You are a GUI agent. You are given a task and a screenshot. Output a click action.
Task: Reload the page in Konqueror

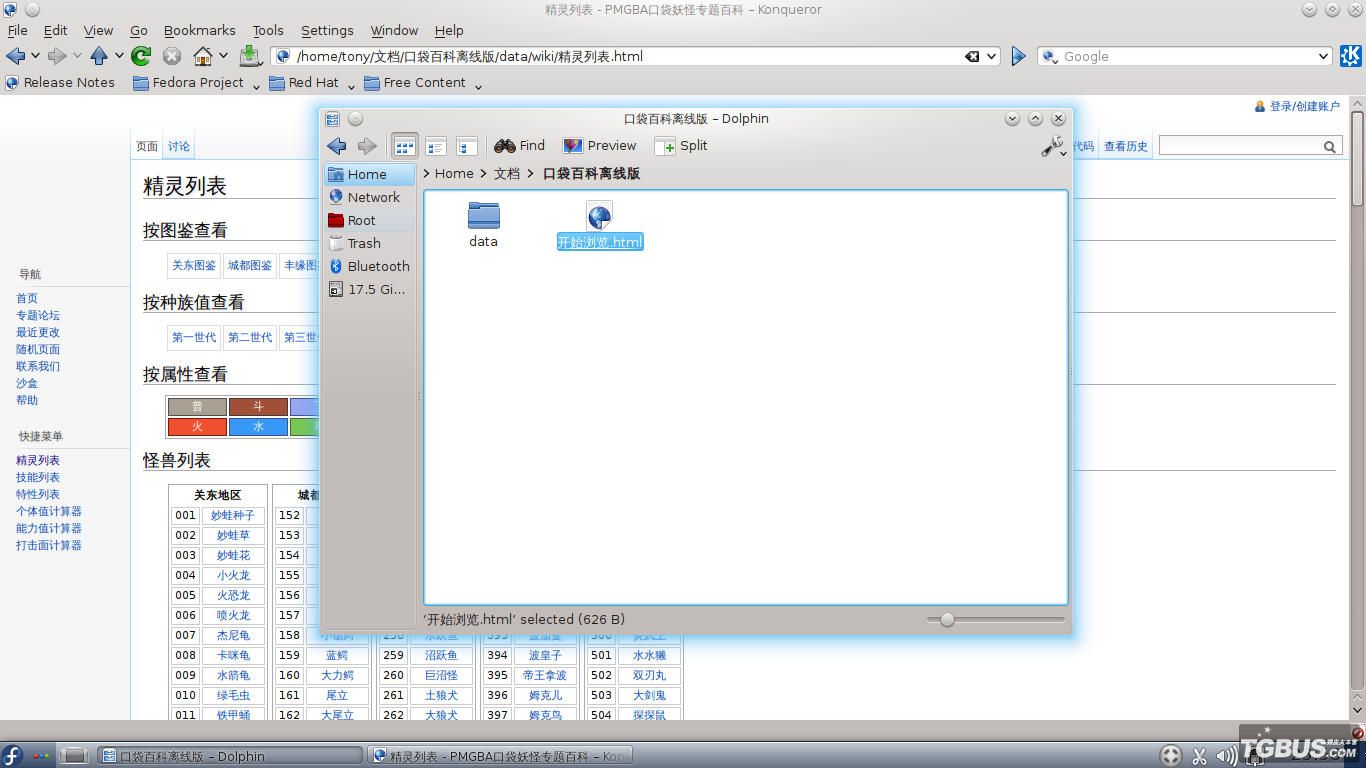point(141,56)
